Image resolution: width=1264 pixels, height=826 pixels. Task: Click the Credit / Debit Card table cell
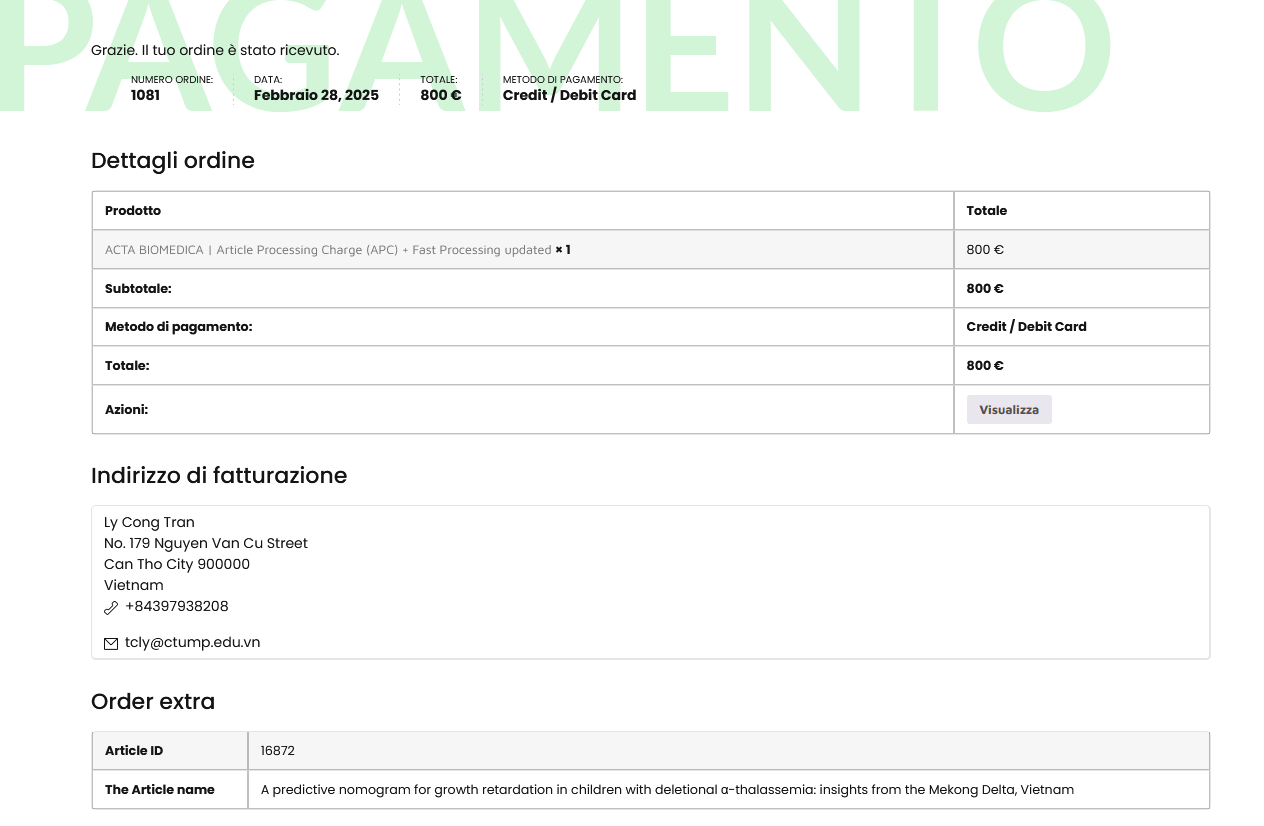1026,327
